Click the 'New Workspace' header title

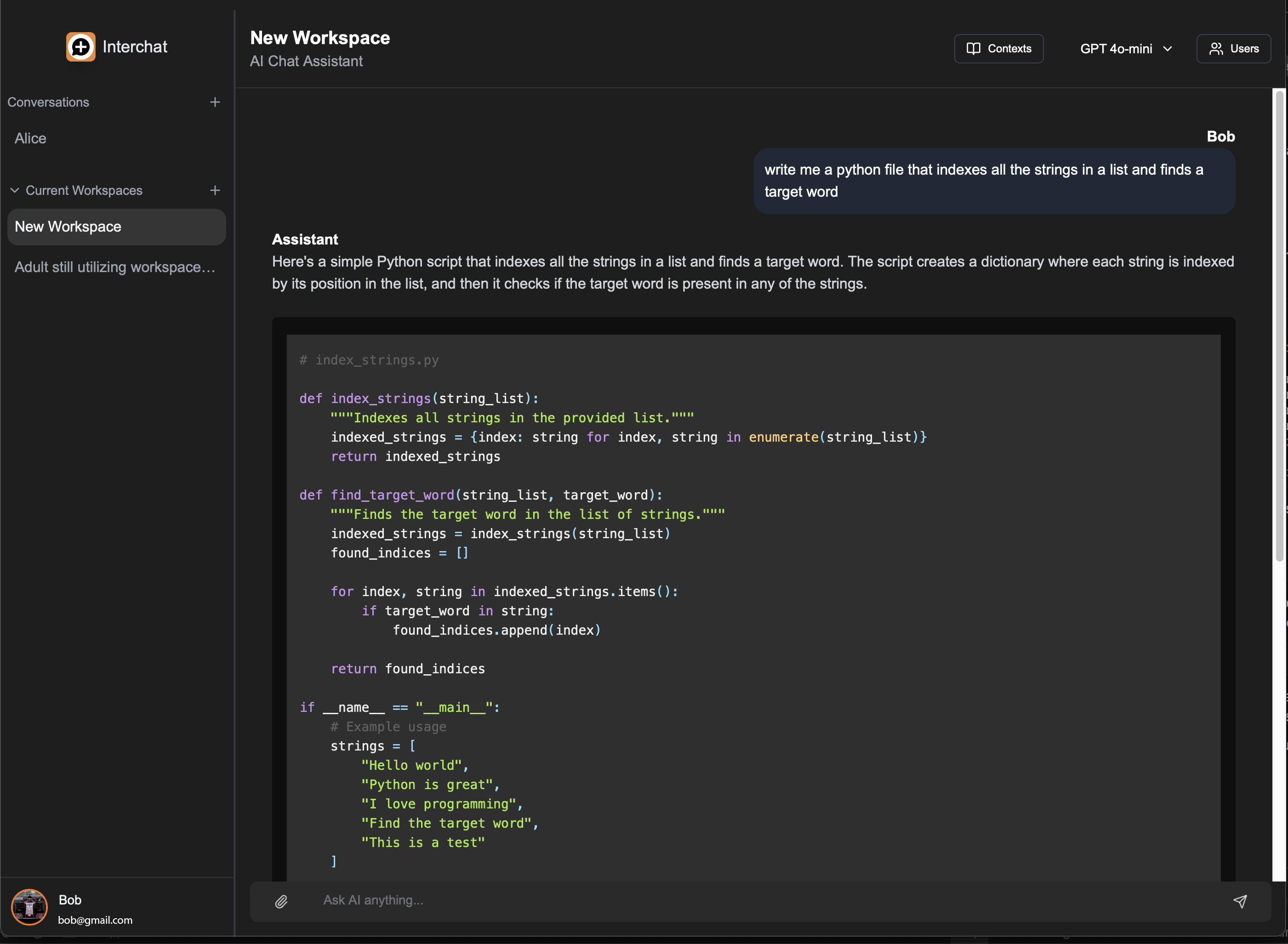(320, 38)
